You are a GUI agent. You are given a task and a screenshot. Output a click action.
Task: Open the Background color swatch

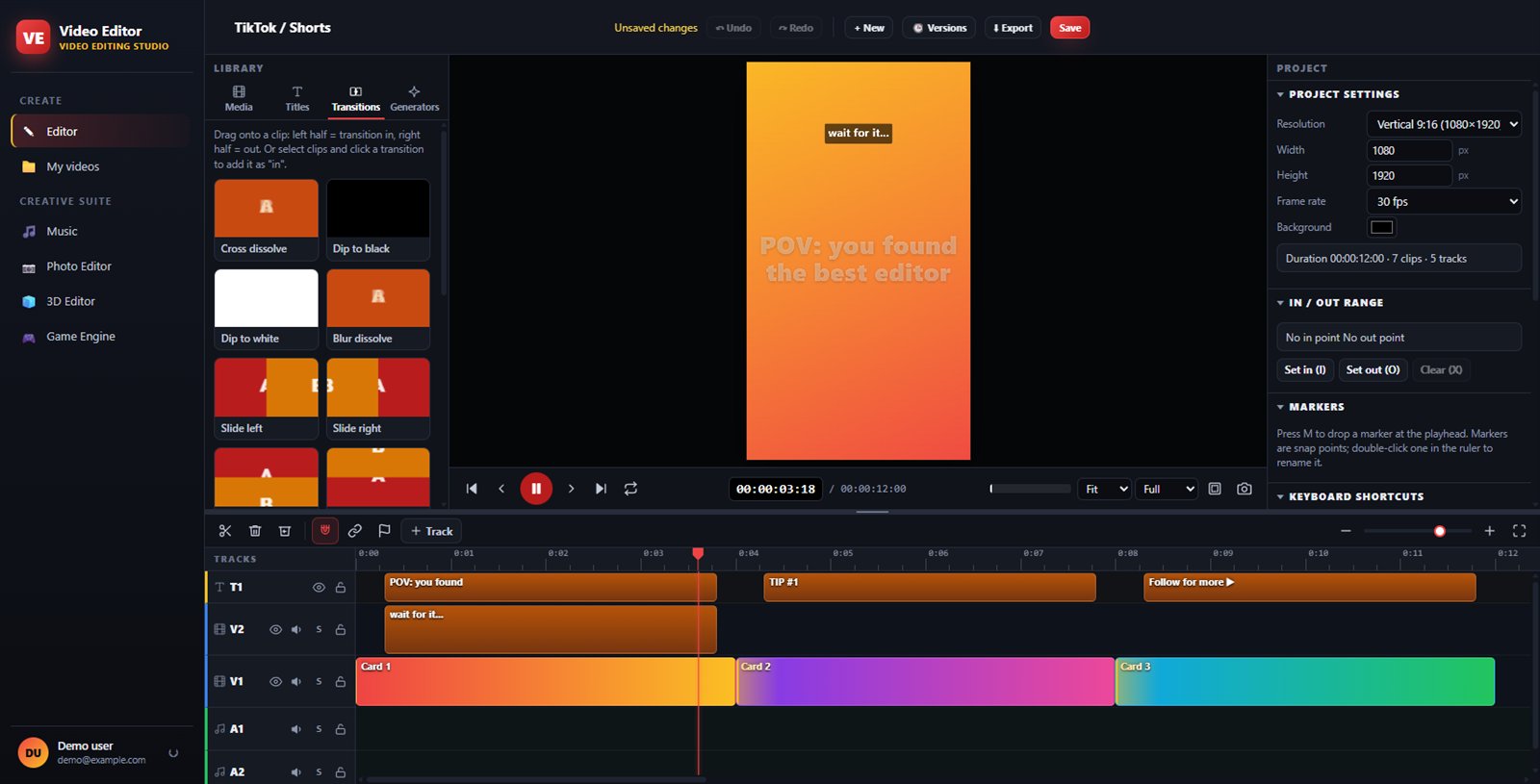(x=1381, y=227)
